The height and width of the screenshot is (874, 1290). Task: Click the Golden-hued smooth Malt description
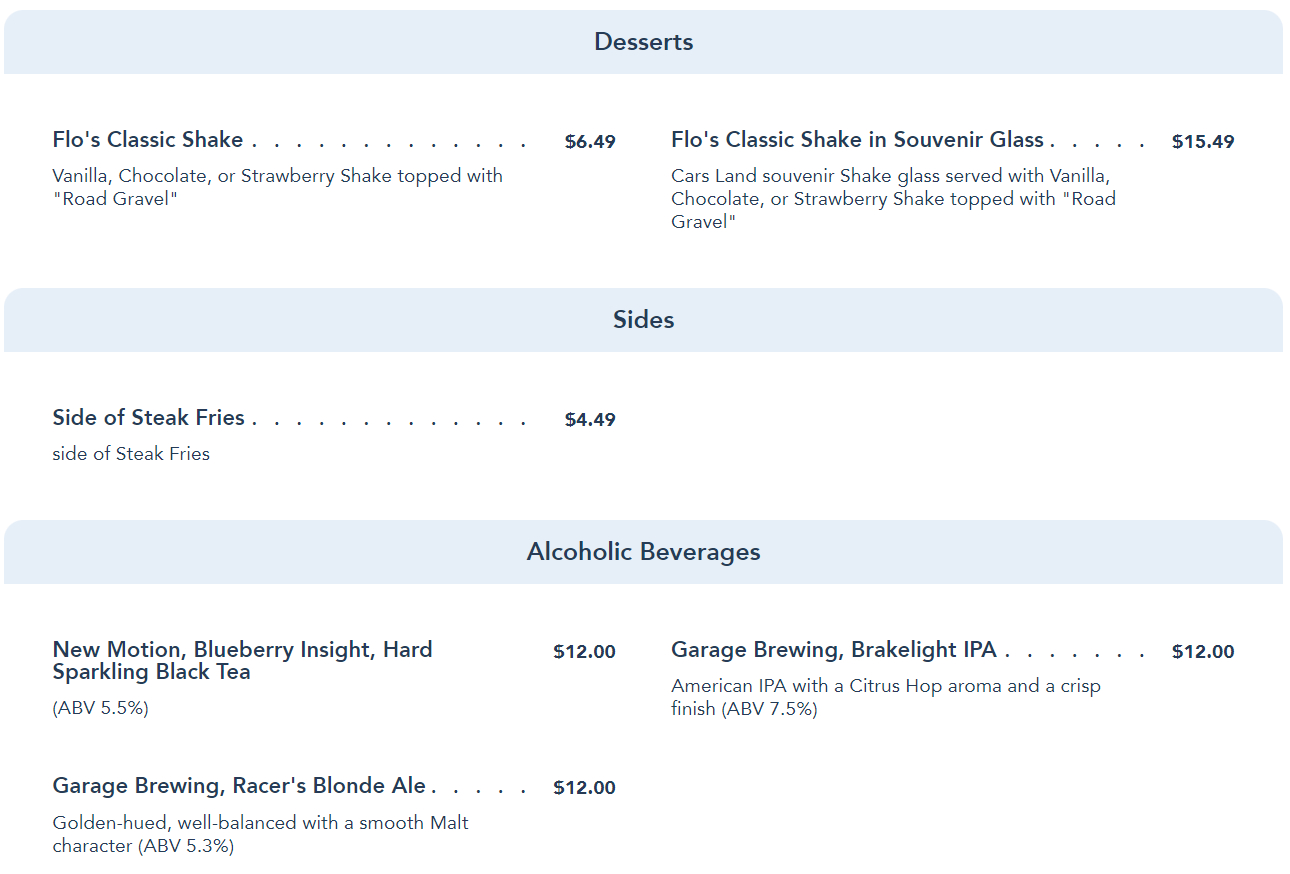(260, 834)
